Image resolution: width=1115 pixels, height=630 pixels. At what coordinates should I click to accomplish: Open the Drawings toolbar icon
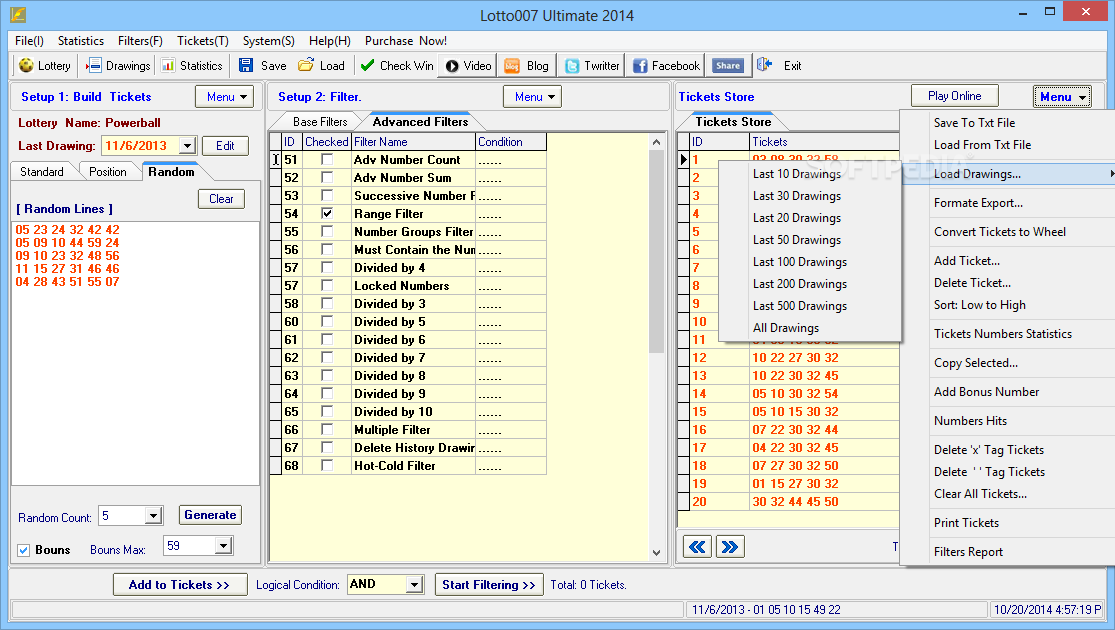tap(93, 65)
